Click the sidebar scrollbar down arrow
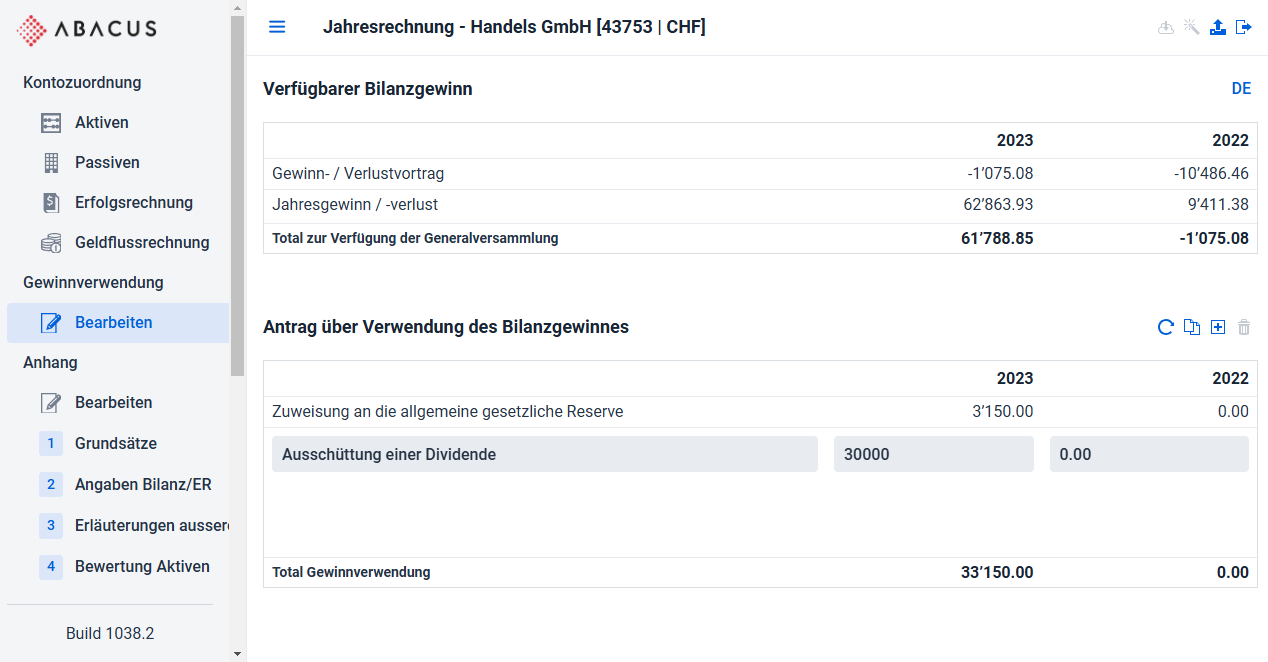The height and width of the screenshot is (662, 1268). tap(237, 654)
